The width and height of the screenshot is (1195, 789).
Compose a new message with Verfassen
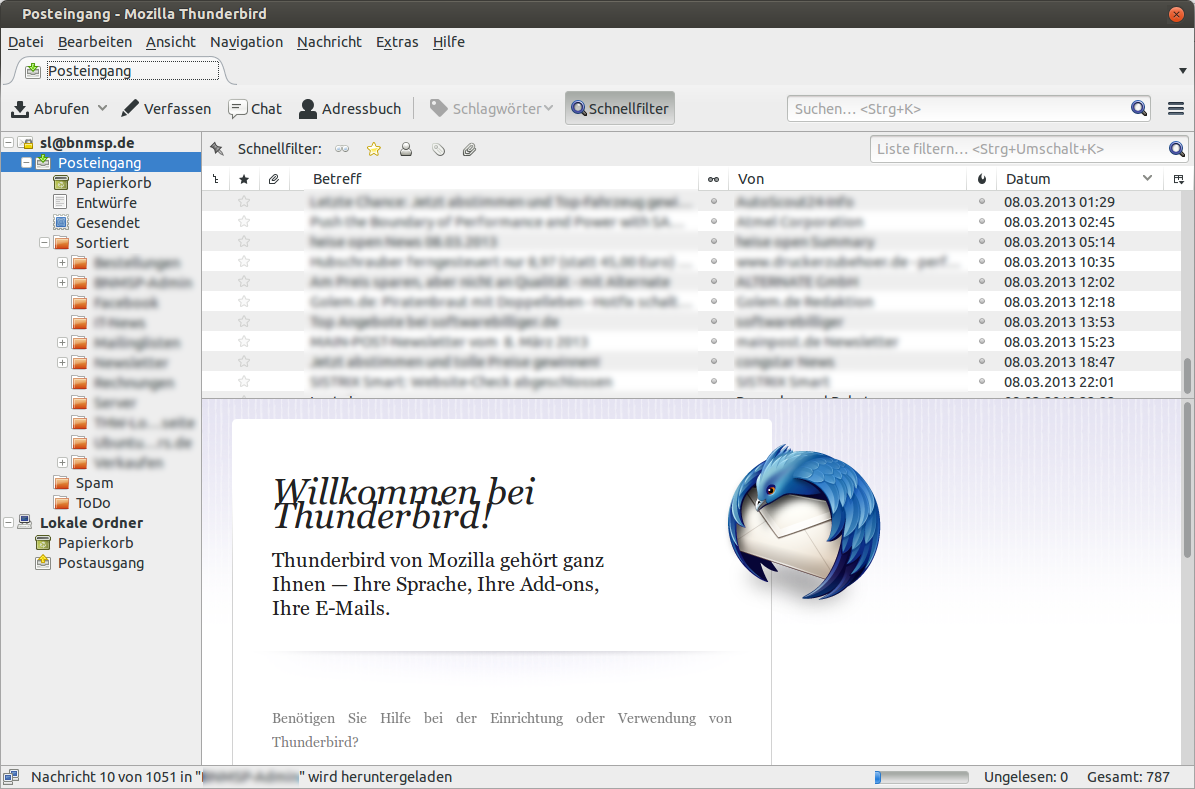pyautogui.click(x=166, y=109)
